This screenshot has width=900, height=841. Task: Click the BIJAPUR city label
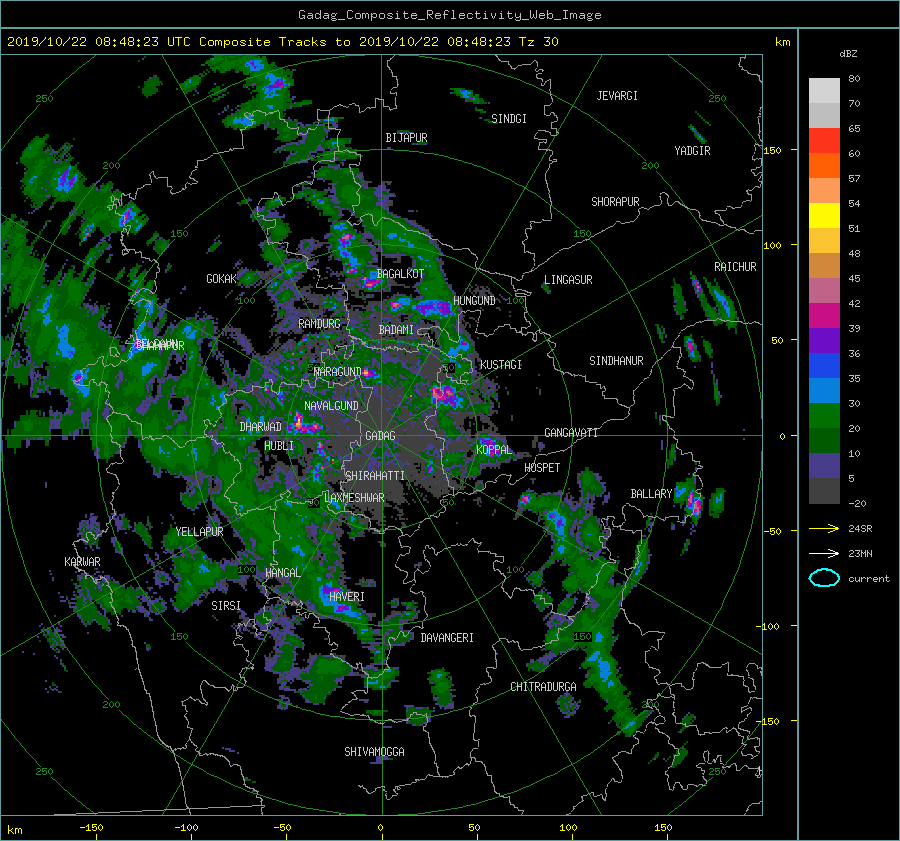click(x=406, y=138)
